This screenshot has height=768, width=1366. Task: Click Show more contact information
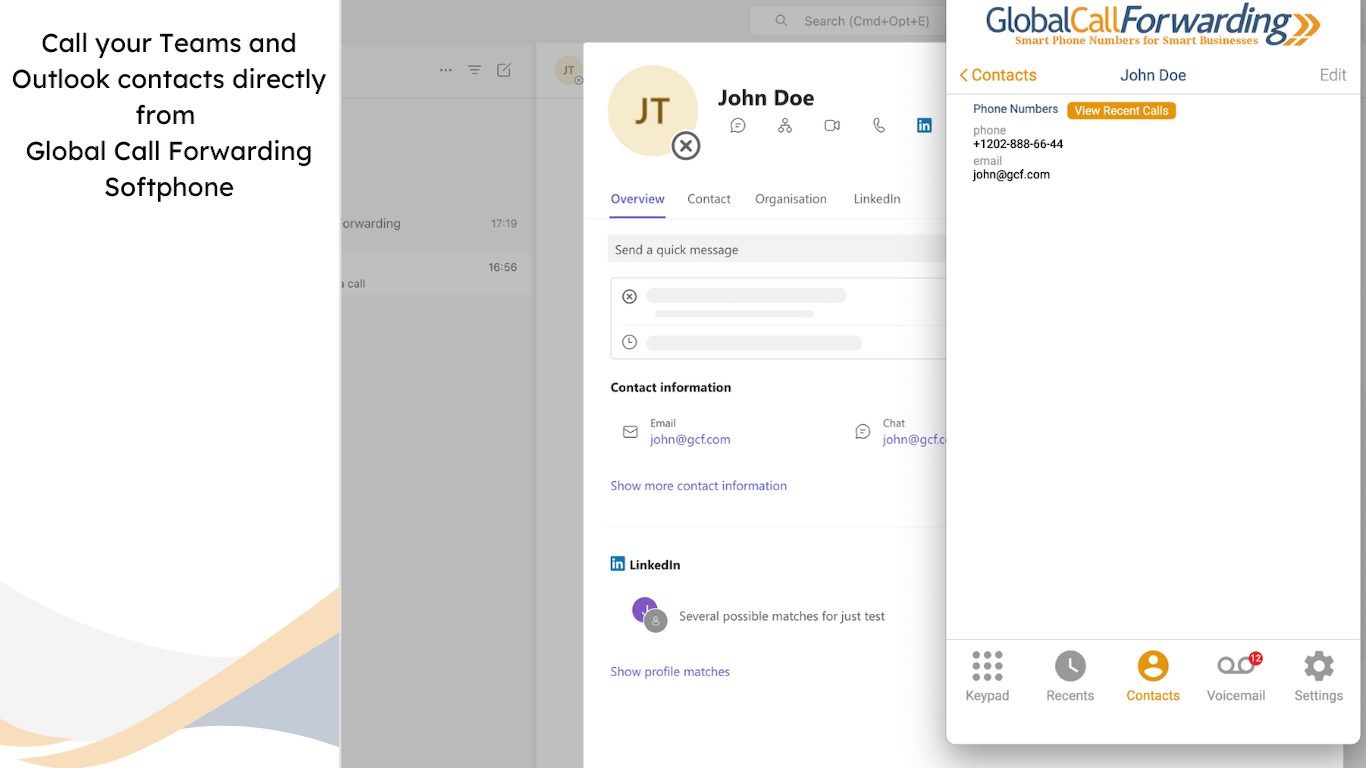click(699, 486)
